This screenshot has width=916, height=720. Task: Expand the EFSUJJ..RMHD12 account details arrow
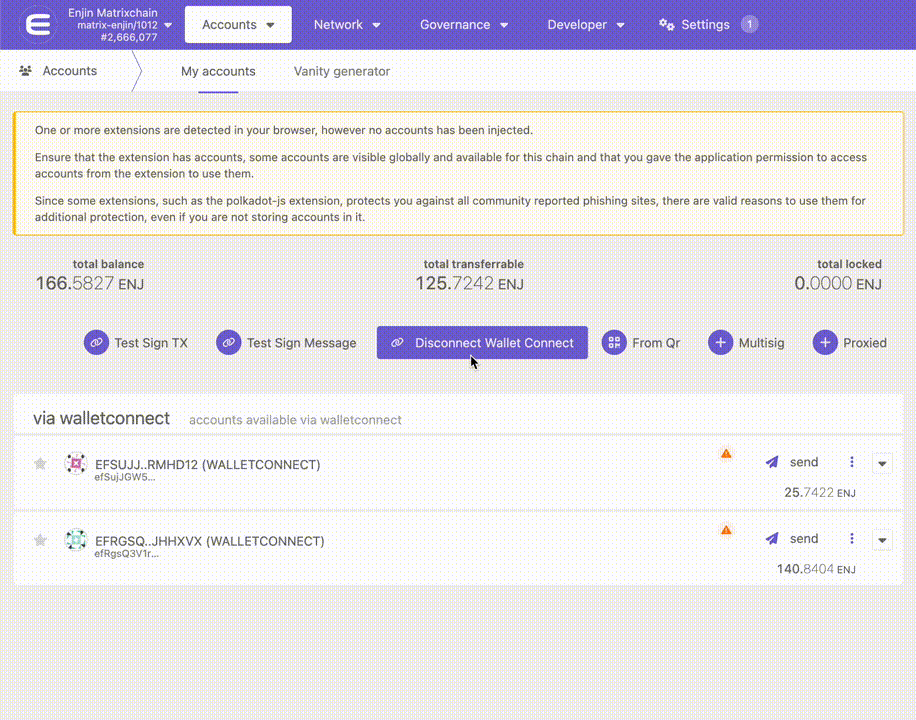tap(882, 463)
